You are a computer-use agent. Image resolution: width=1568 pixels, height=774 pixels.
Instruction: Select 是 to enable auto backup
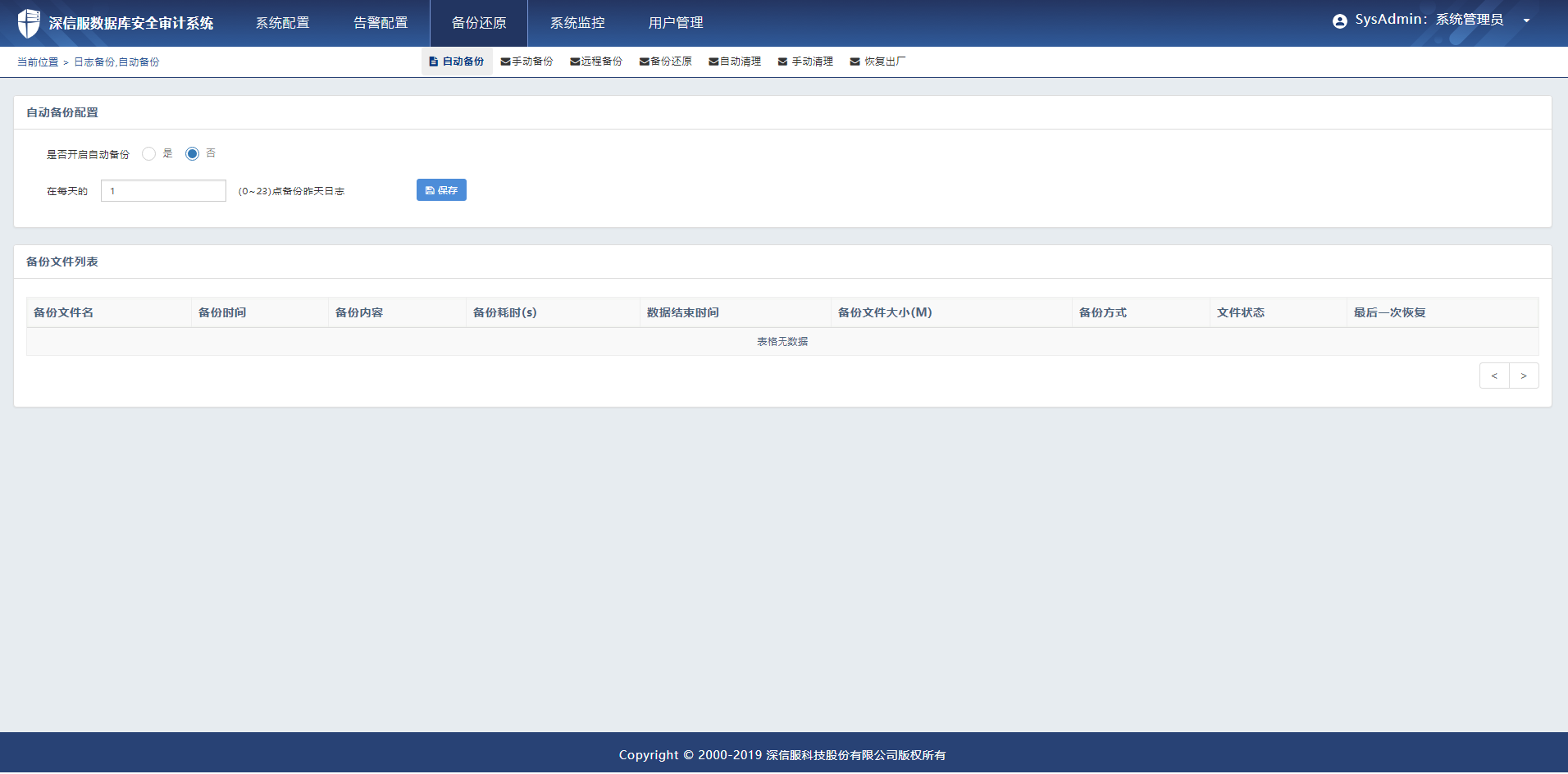point(148,154)
